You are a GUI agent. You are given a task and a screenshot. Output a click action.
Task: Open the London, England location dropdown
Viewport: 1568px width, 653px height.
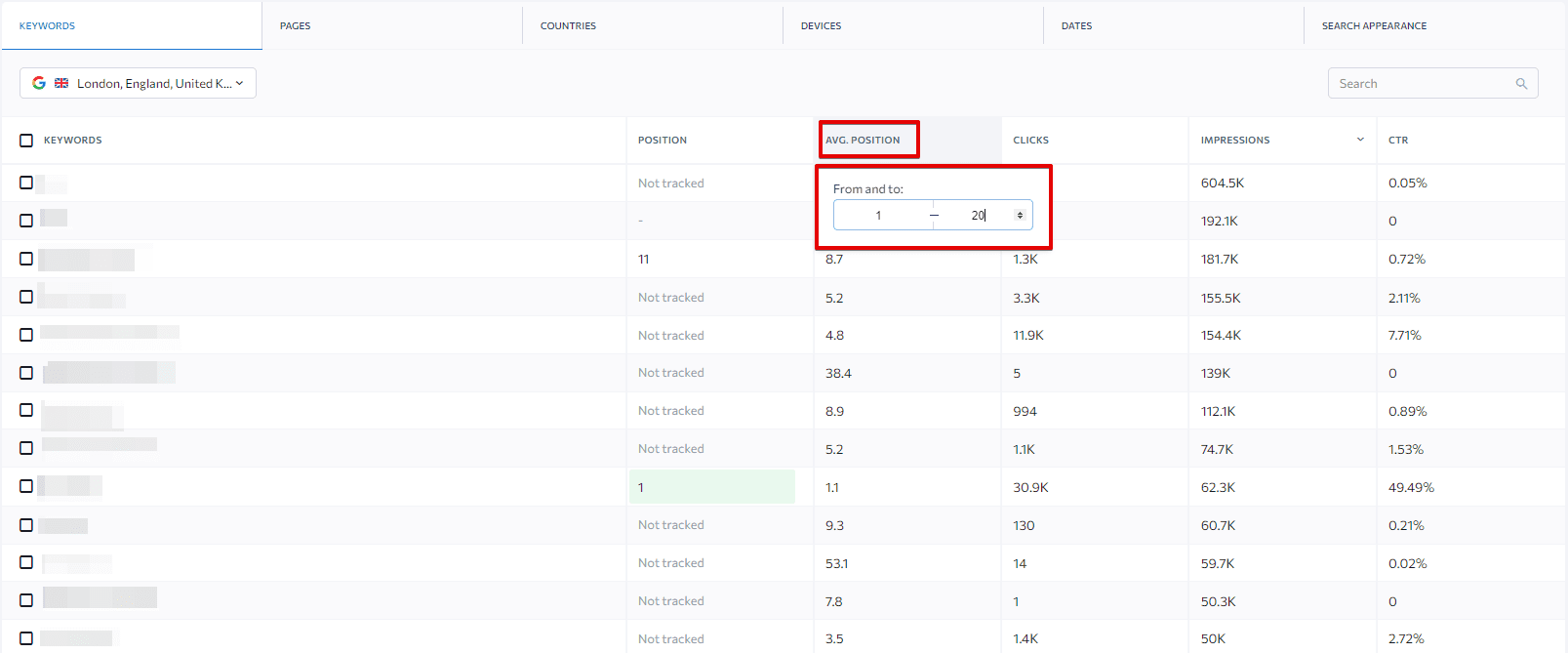138,83
